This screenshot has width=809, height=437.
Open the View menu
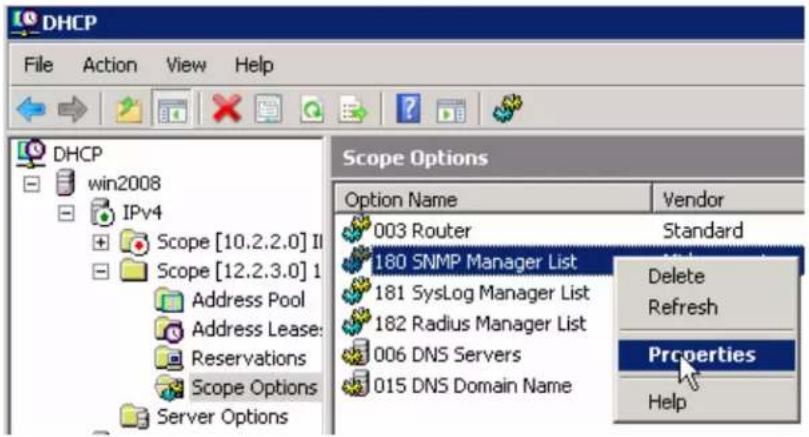(186, 65)
